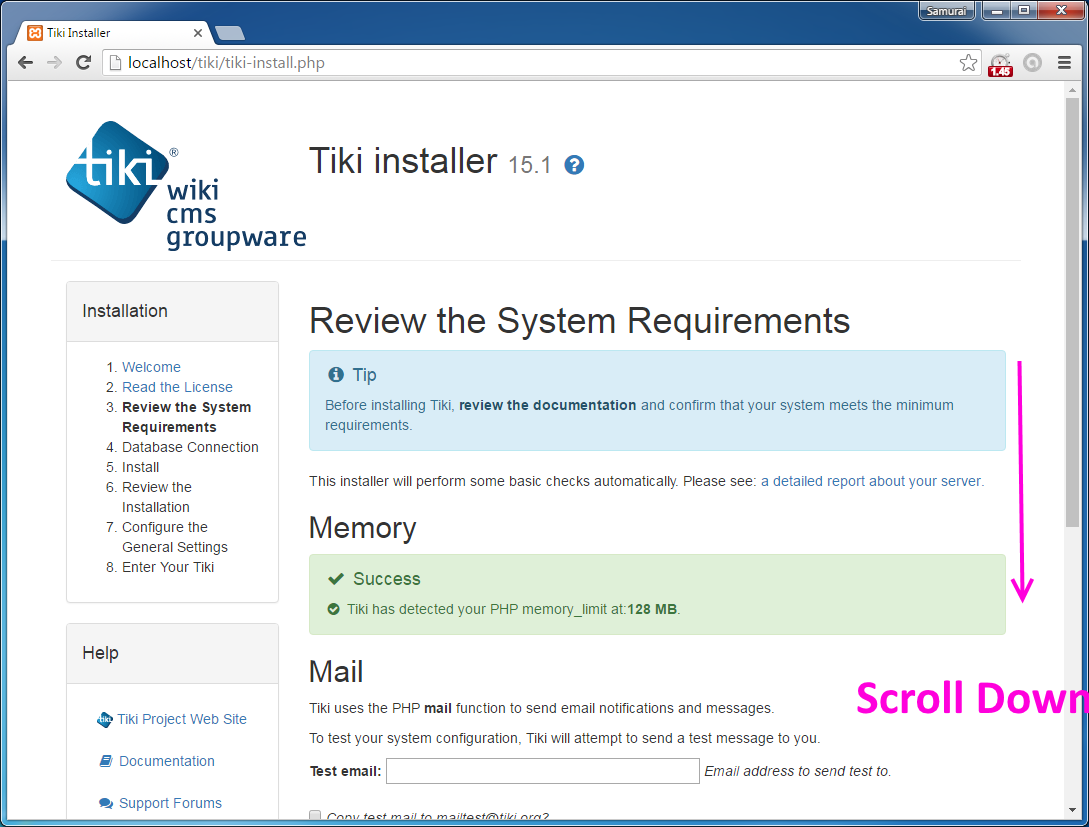Click 'Review the System Requirements' sidebar step
Viewport: 1089px width, 827px height.
186,417
